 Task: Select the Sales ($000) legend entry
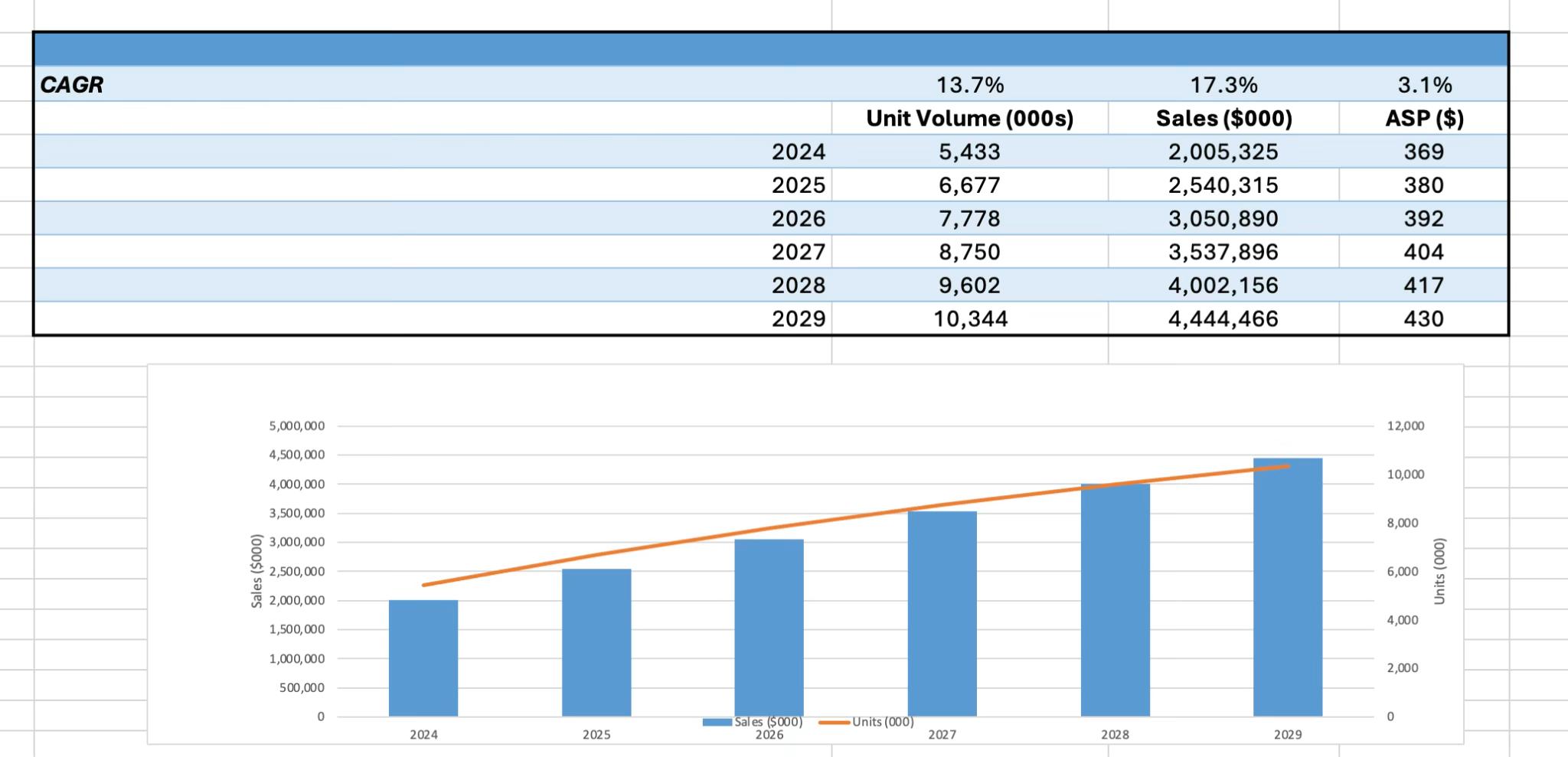[x=753, y=722]
